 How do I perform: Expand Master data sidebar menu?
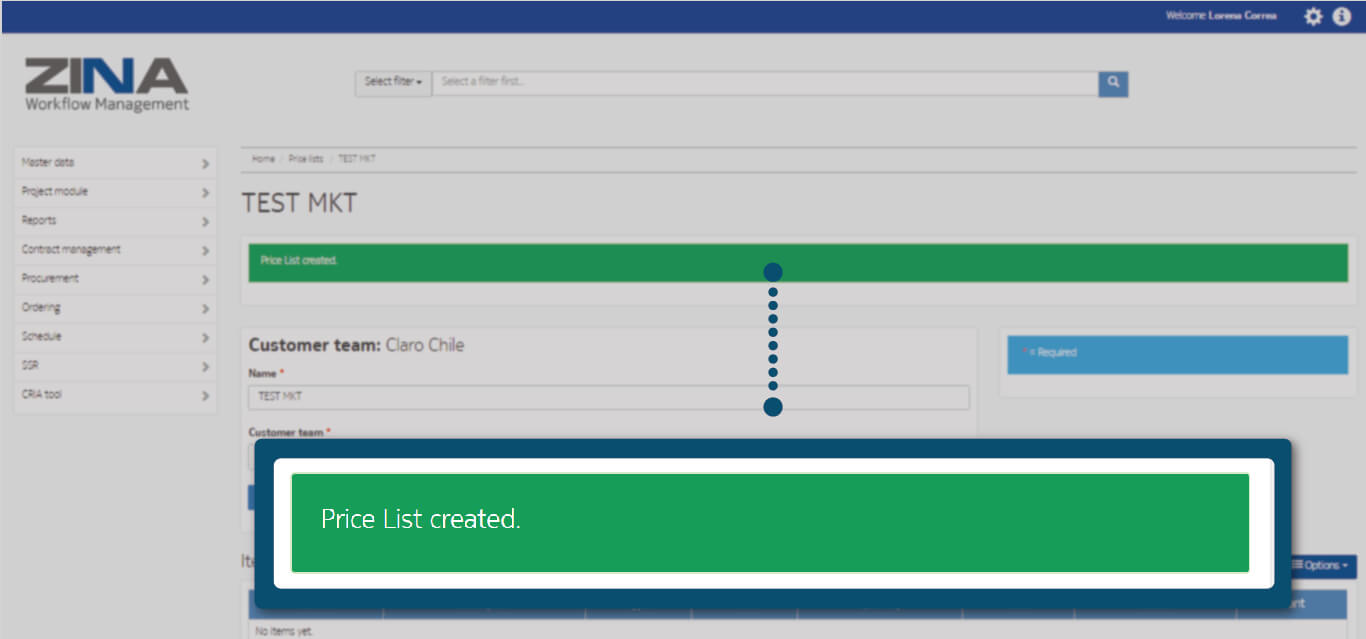(x=115, y=163)
